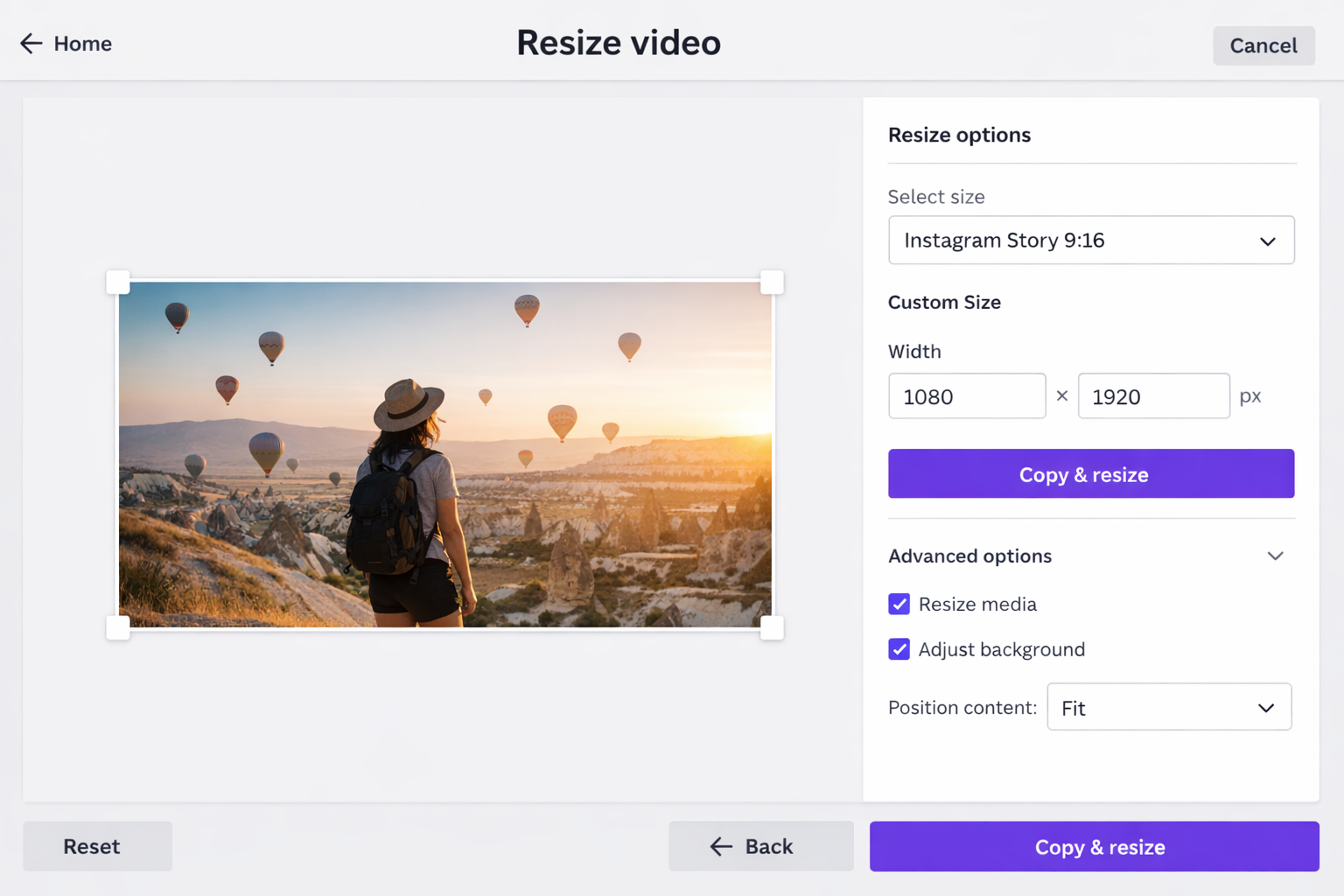This screenshot has width=1344, height=896.
Task: Click the Home back arrow icon
Action: point(31,43)
